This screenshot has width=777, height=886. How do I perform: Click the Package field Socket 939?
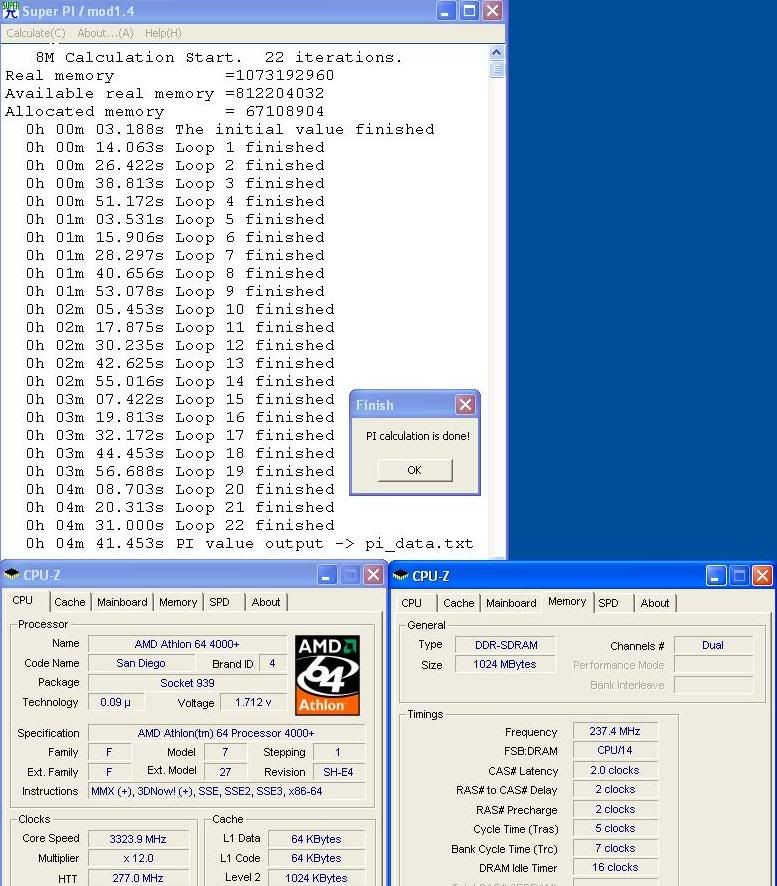click(187, 683)
